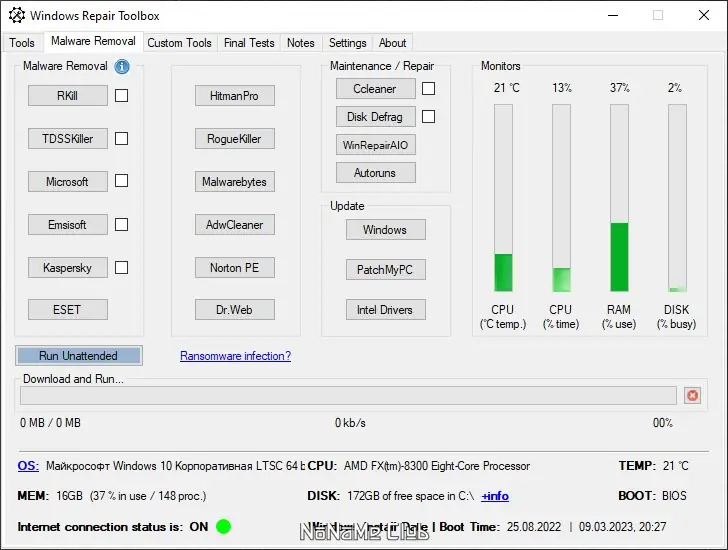Click the "0 MB / 0 MB" download size text
This screenshot has width=728, height=550.
(x=50, y=423)
